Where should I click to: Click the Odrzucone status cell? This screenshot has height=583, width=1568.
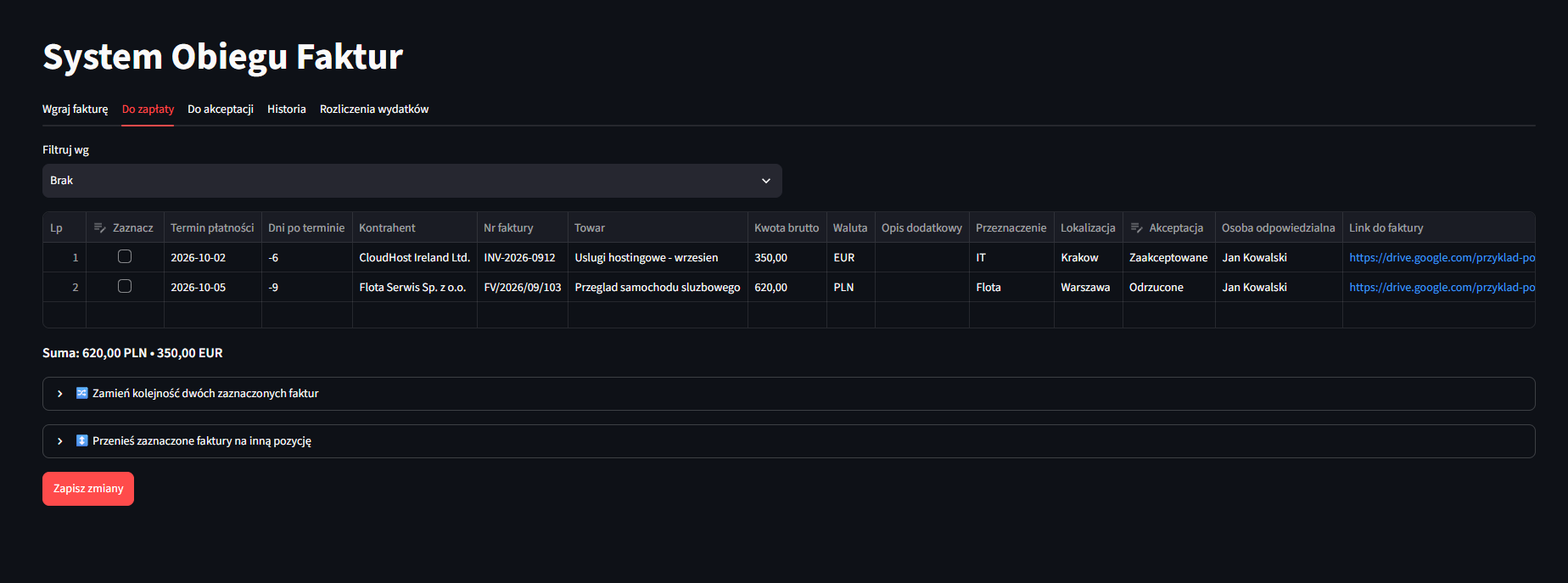(x=1168, y=287)
